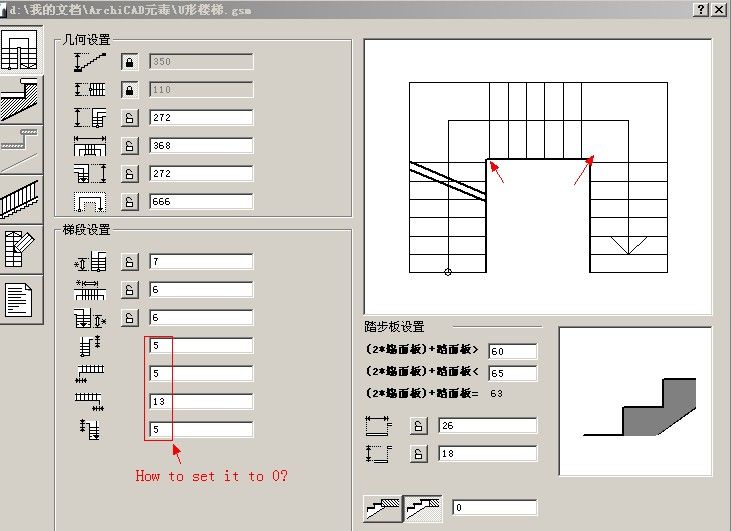Click the riser height dimension icon
The width and height of the screenshot is (731, 531).
(x=379, y=454)
